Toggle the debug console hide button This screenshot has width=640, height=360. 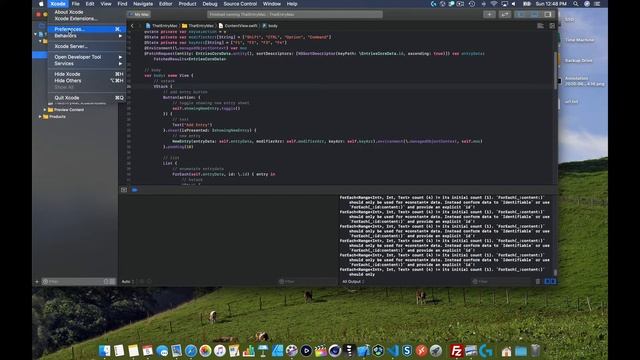pyautogui.click(x=124, y=190)
